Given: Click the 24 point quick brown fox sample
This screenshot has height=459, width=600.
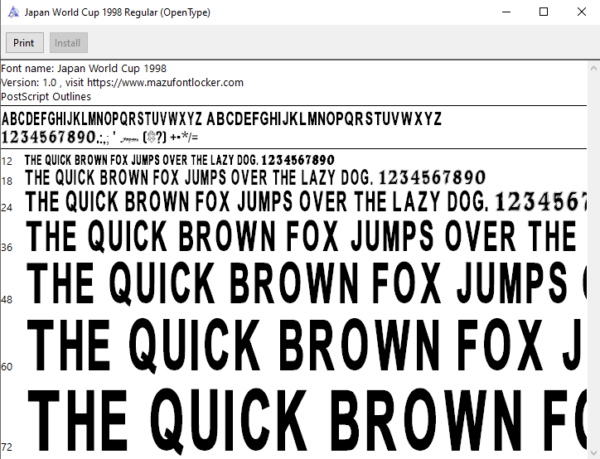Looking at the screenshot, I should click(306, 202).
